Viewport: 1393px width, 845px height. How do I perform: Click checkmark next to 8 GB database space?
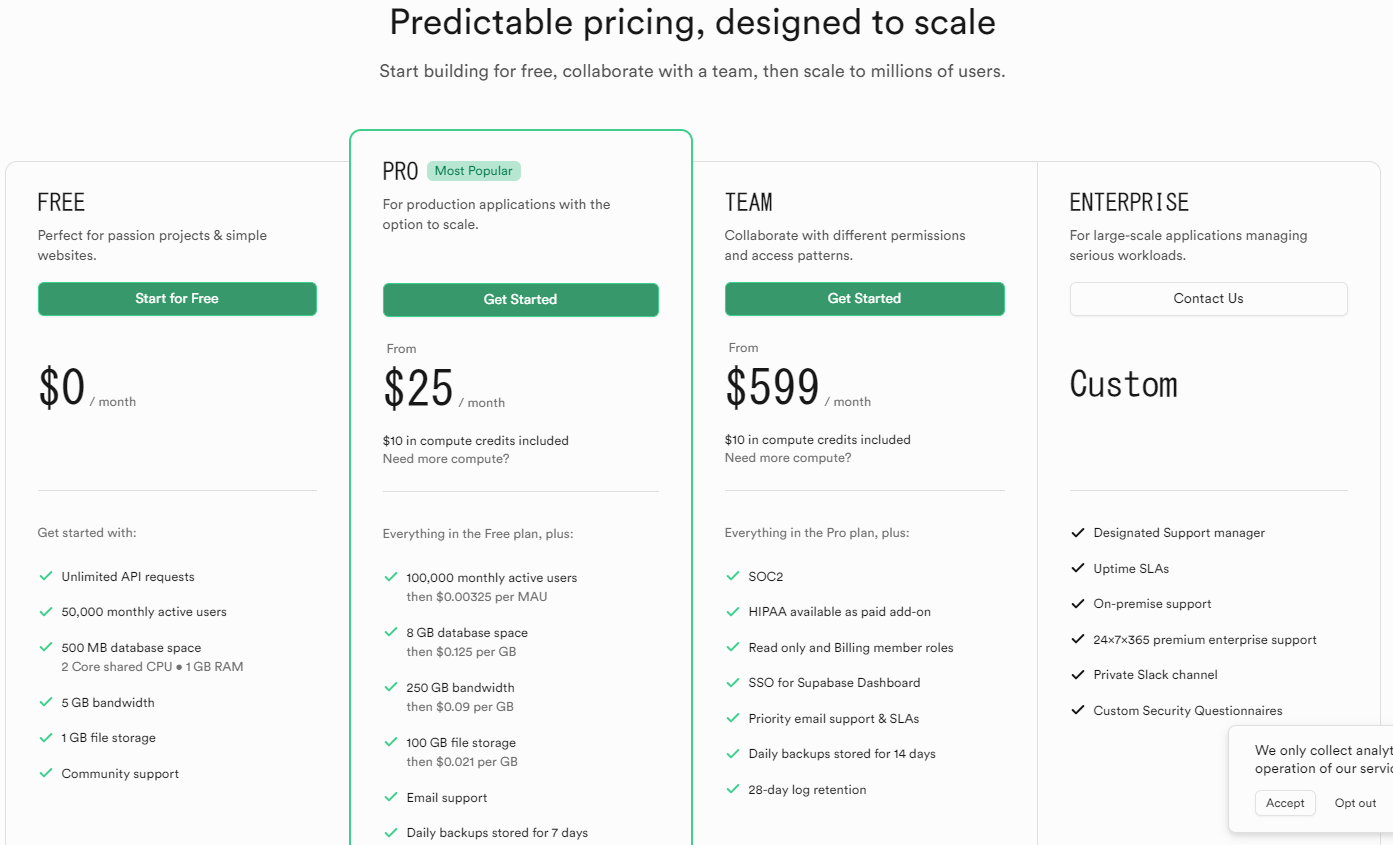tap(390, 632)
